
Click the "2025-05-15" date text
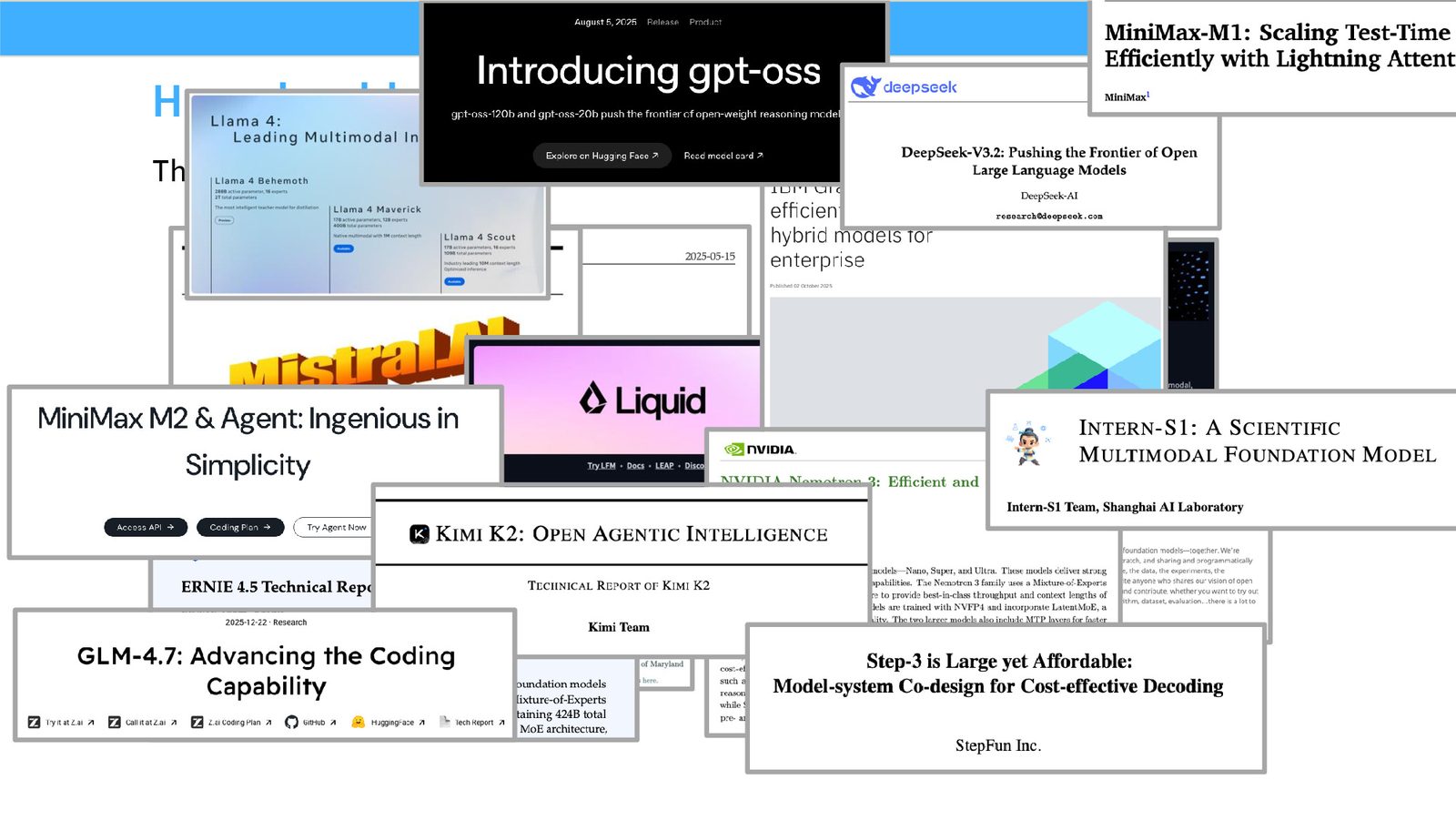pyautogui.click(x=710, y=257)
